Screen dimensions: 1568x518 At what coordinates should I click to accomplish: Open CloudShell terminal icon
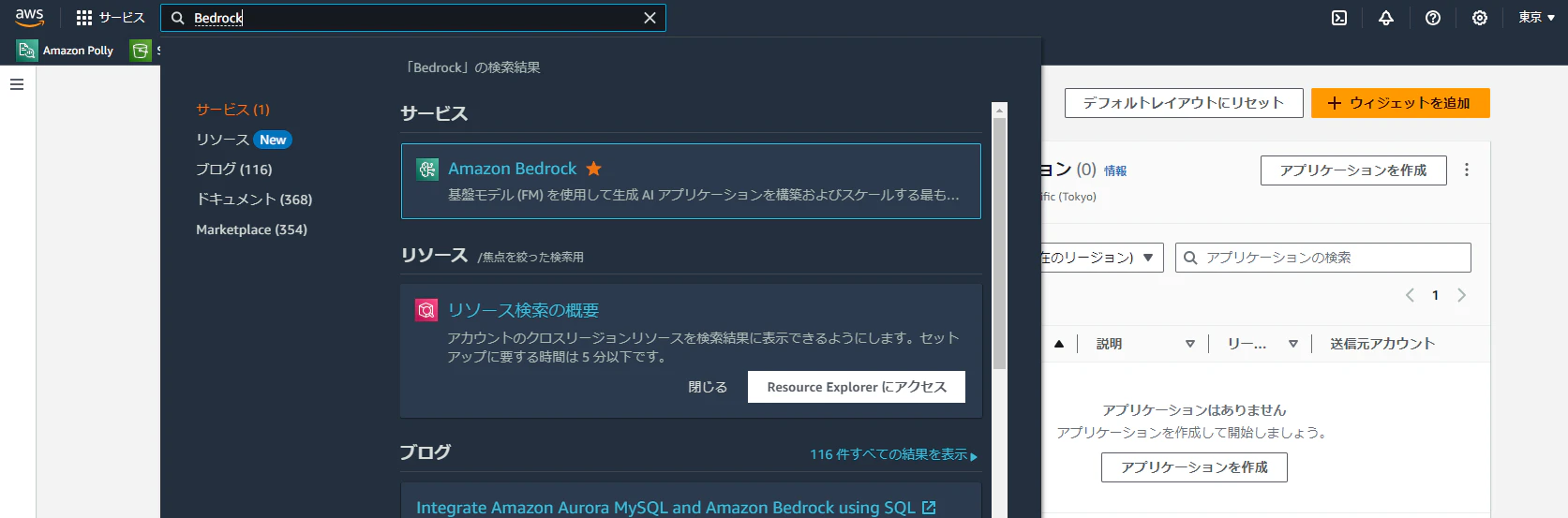pyautogui.click(x=1339, y=18)
